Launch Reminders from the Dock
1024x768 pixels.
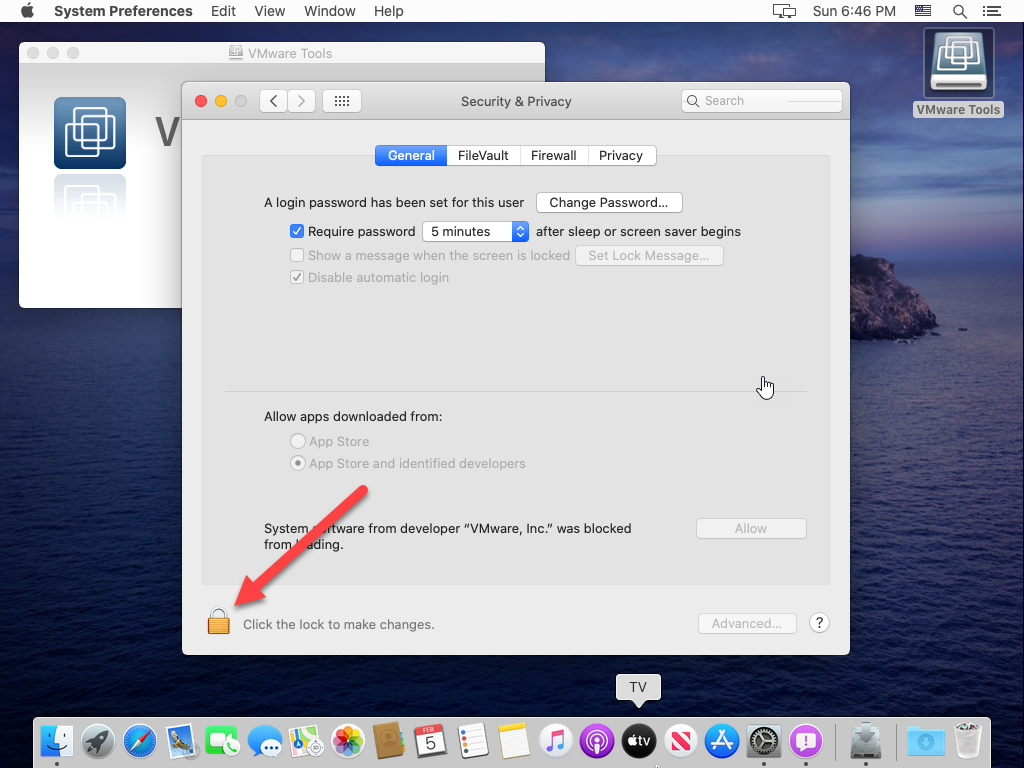(x=472, y=741)
